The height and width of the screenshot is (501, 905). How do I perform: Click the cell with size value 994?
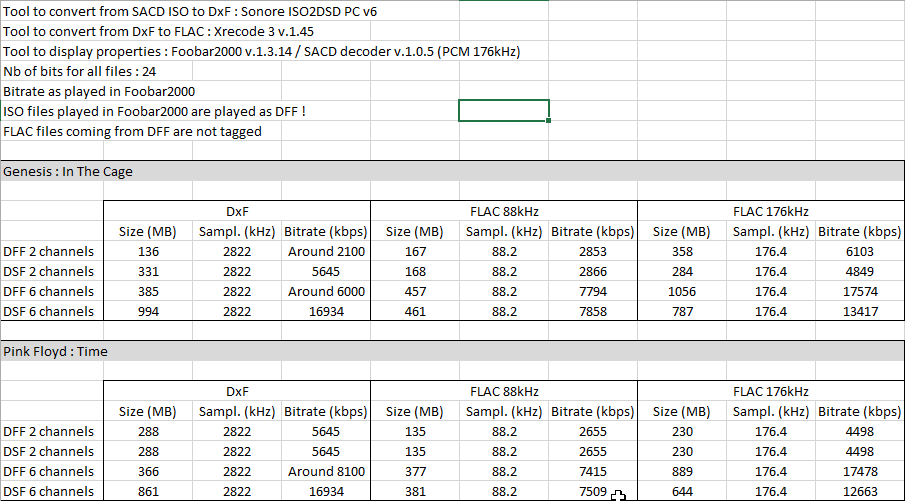tap(148, 312)
